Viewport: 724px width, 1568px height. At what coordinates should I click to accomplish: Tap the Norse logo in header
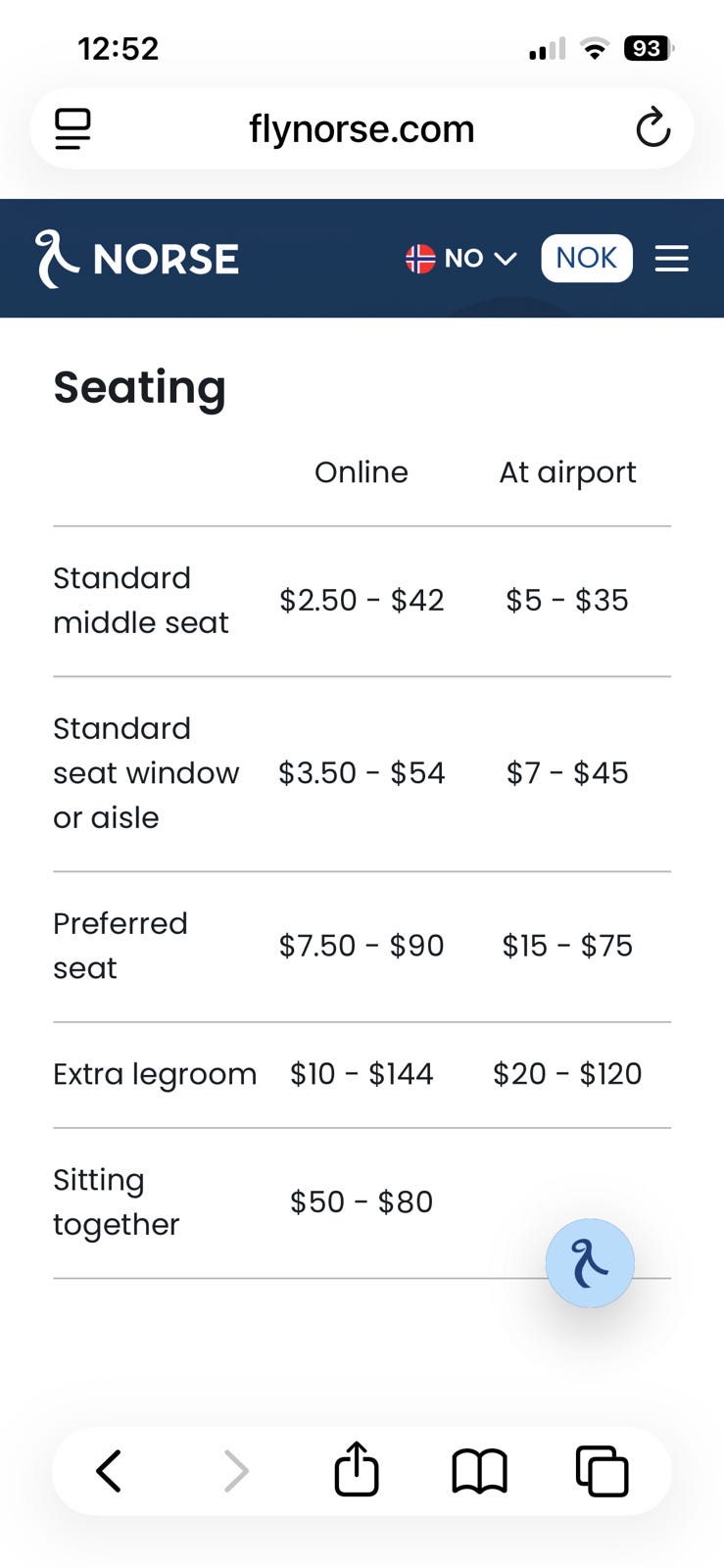(137, 259)
